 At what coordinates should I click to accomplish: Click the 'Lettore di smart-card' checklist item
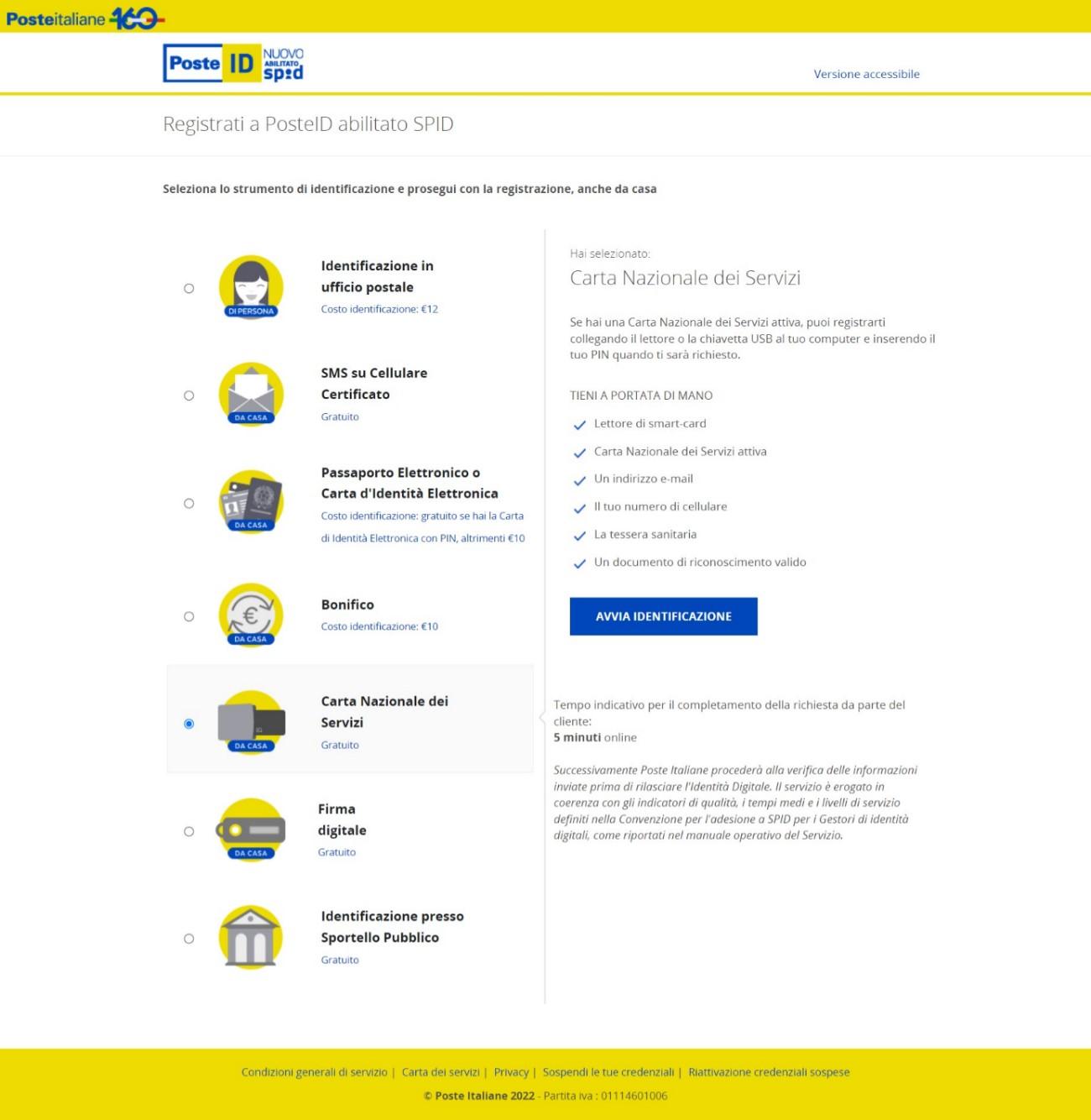click(650, 423)
